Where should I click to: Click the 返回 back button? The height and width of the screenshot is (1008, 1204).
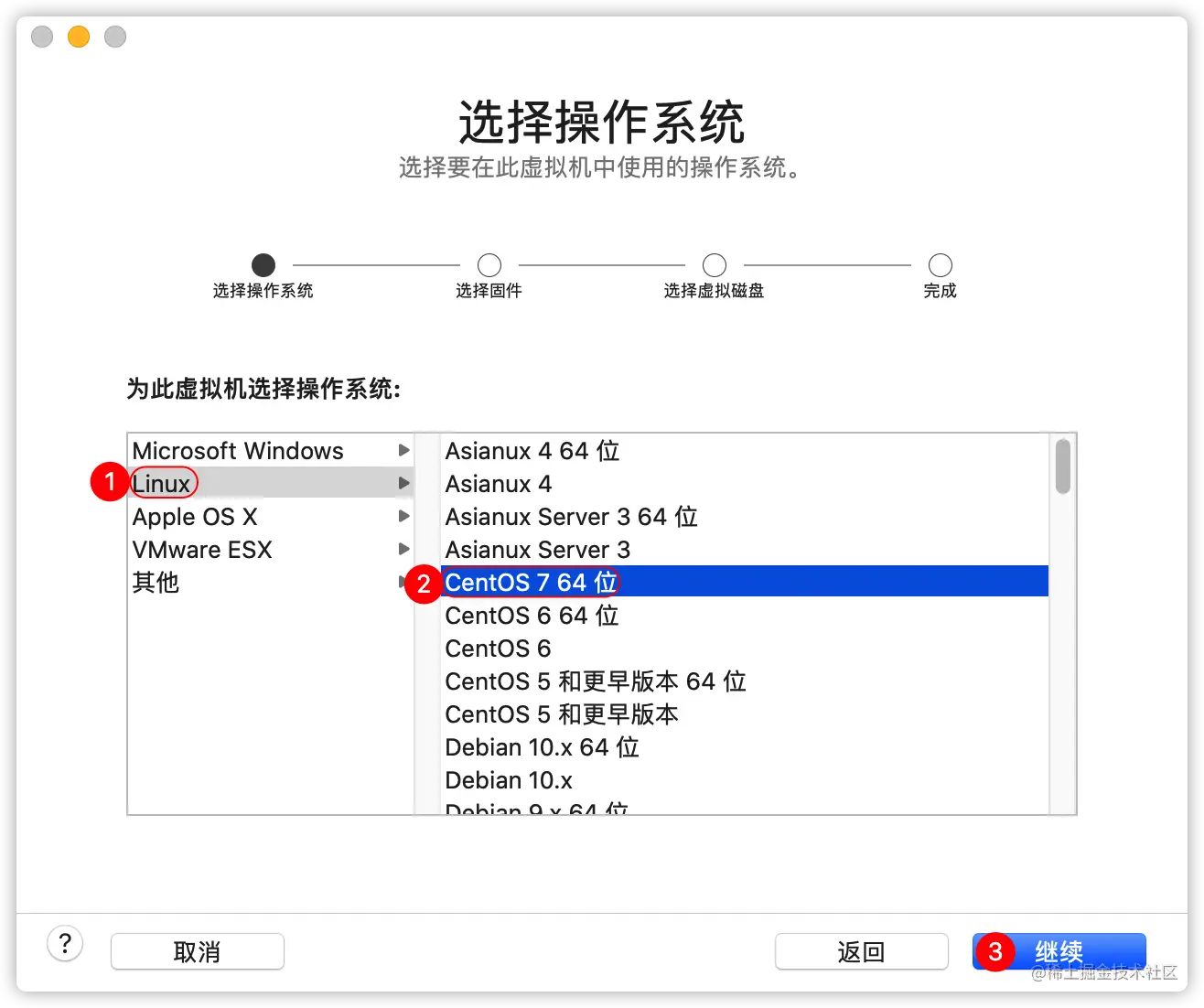pos(861,951)
